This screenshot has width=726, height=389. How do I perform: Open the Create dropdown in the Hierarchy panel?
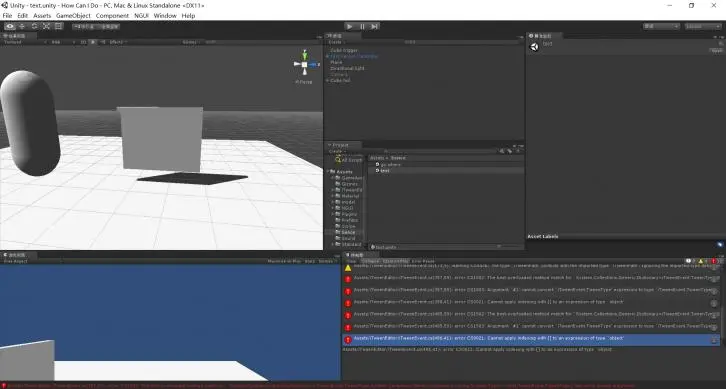[x=336, y=42]
